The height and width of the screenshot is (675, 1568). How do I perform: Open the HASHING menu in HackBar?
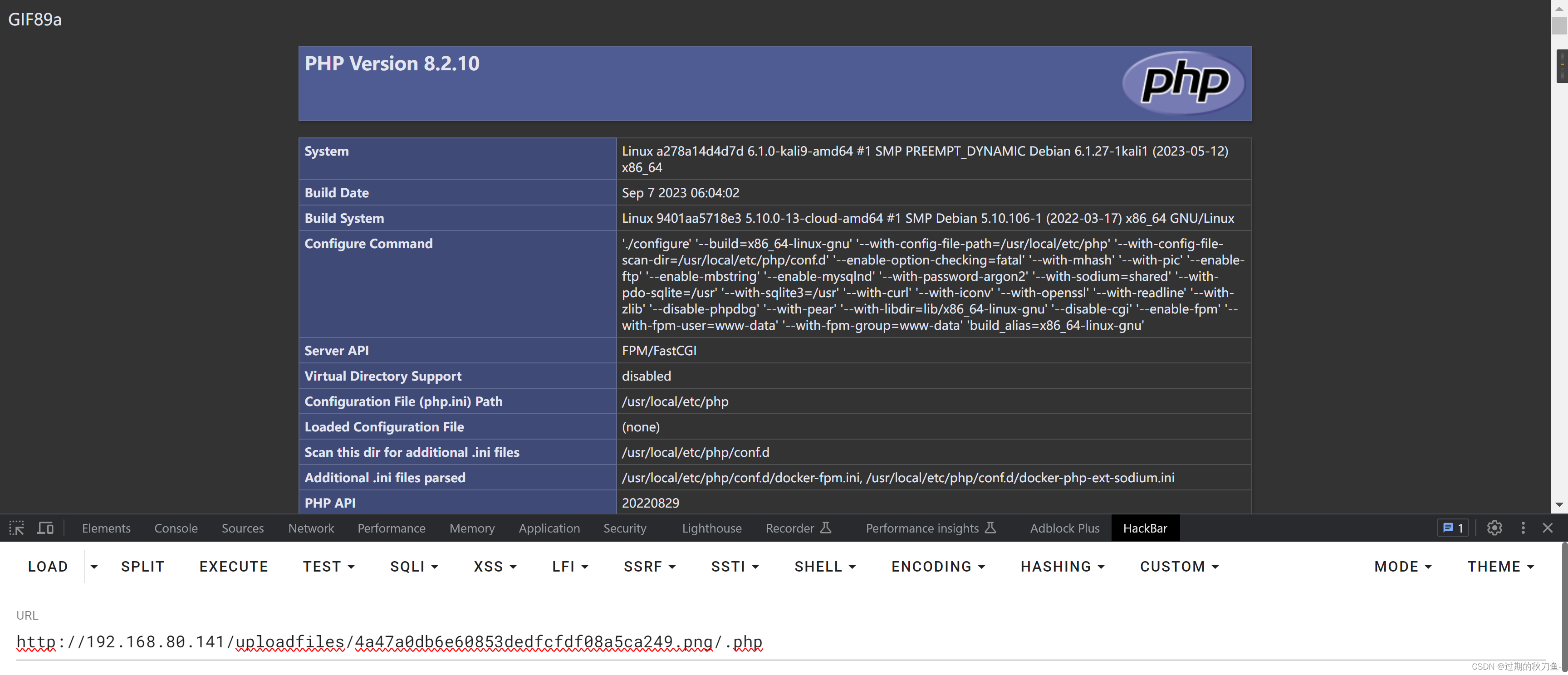(x=1062, y=567)
